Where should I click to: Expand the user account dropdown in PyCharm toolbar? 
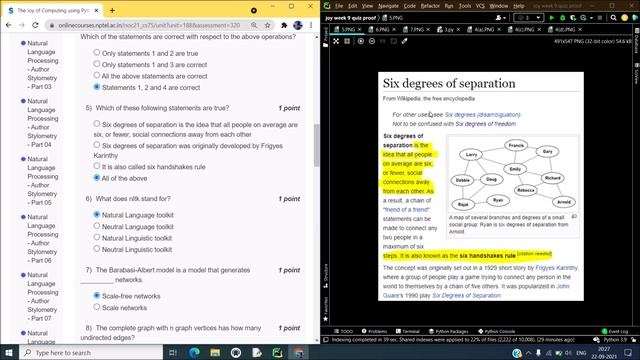(500, 18)
